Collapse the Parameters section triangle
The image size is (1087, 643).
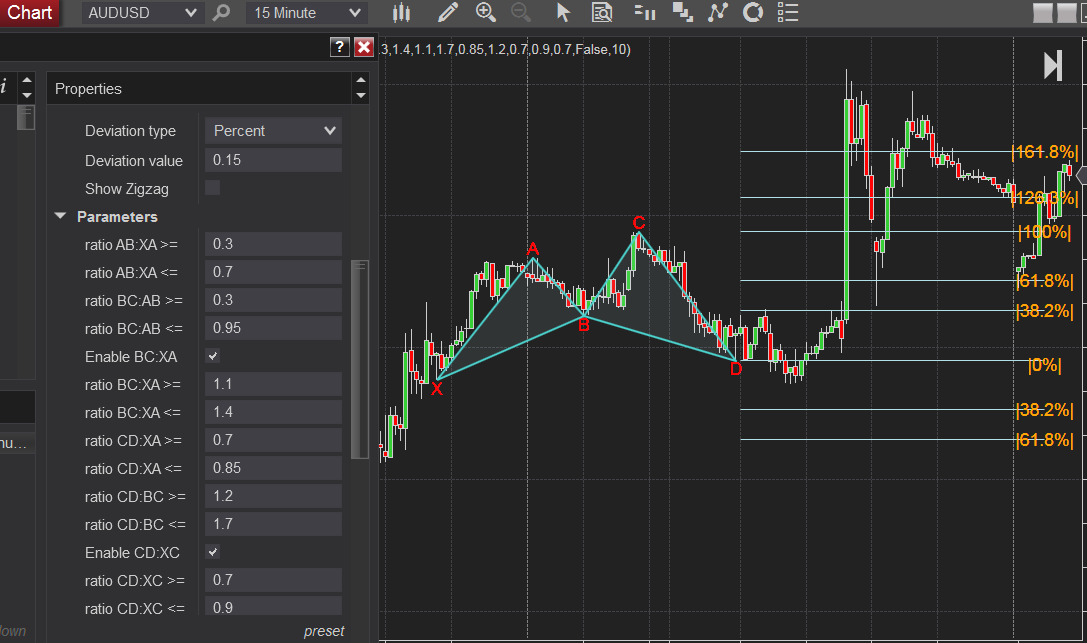[x=60, y=216]
